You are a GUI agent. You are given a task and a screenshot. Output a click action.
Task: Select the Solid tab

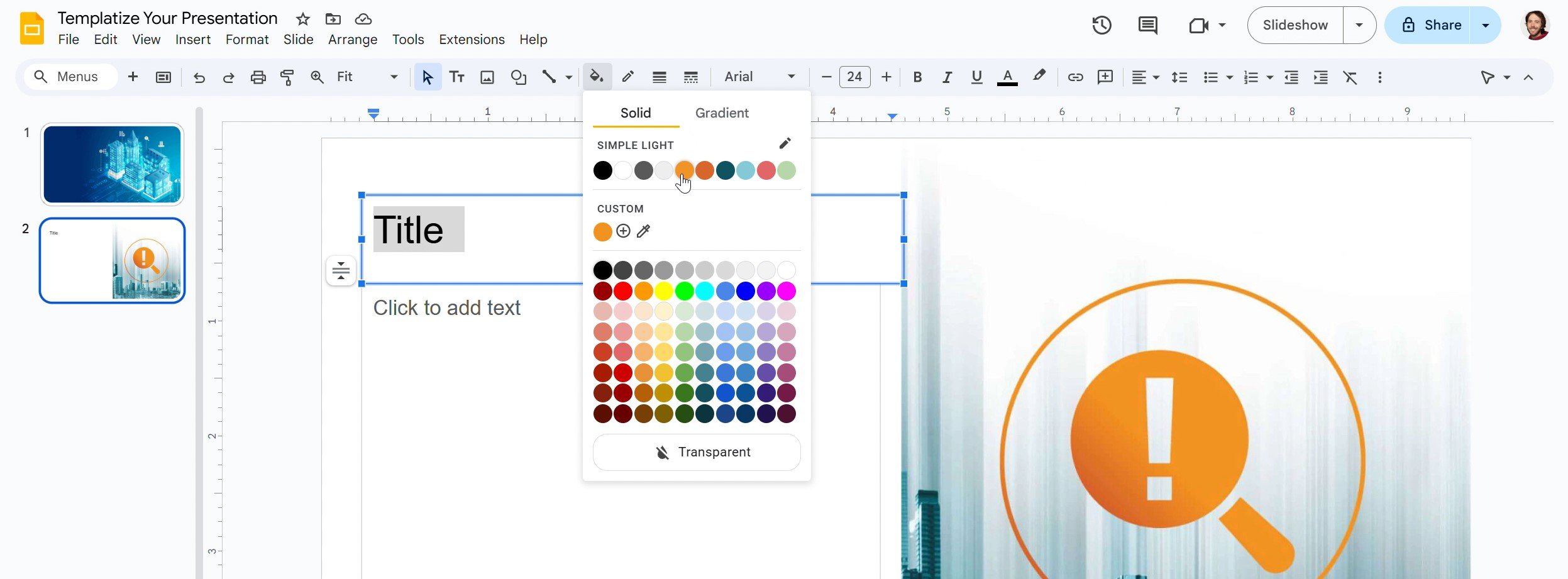pyautogui.click(x=636, y=113)
